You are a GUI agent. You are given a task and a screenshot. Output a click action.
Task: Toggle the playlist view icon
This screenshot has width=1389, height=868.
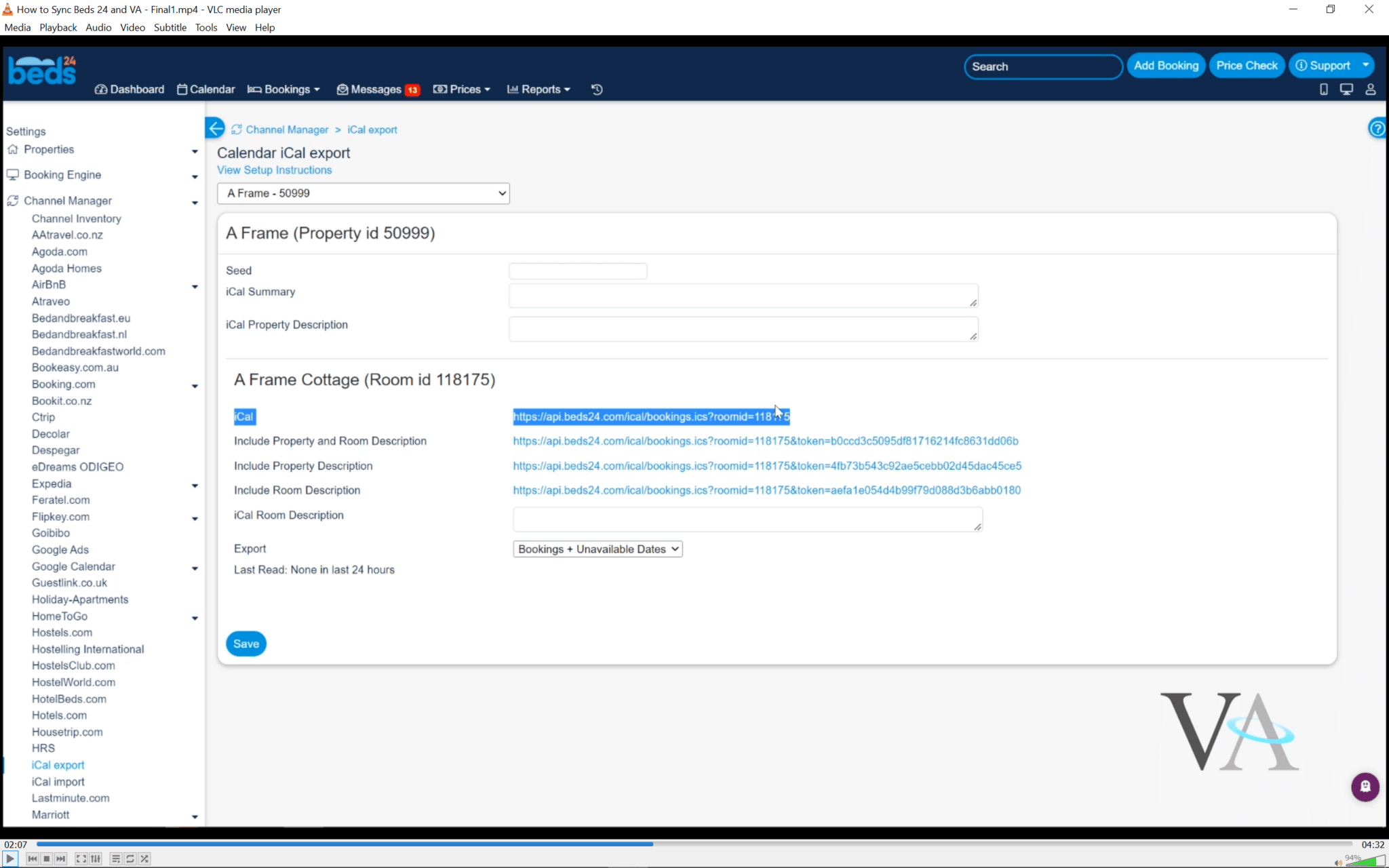click(116, 859)
